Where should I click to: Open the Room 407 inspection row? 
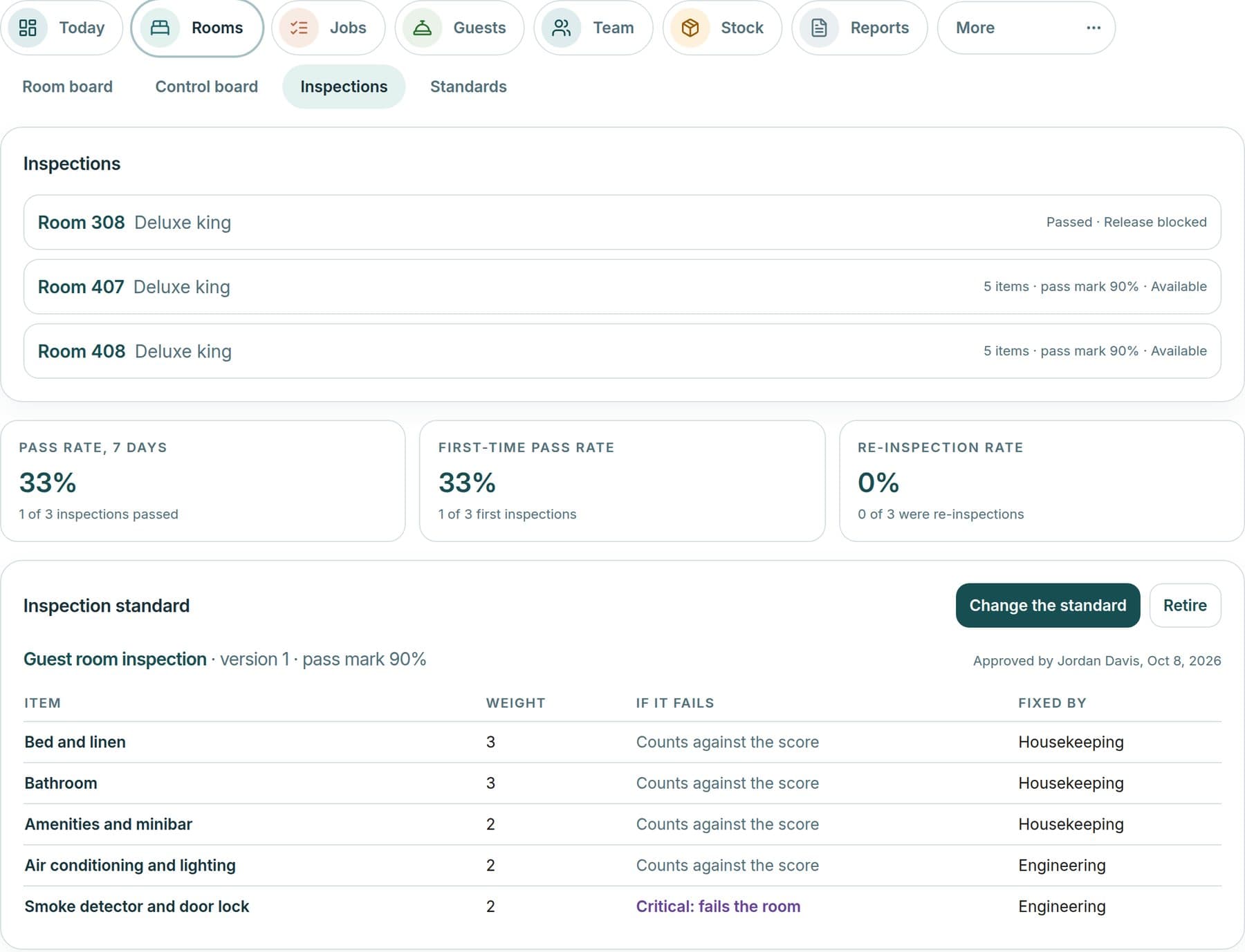(622, 286)
